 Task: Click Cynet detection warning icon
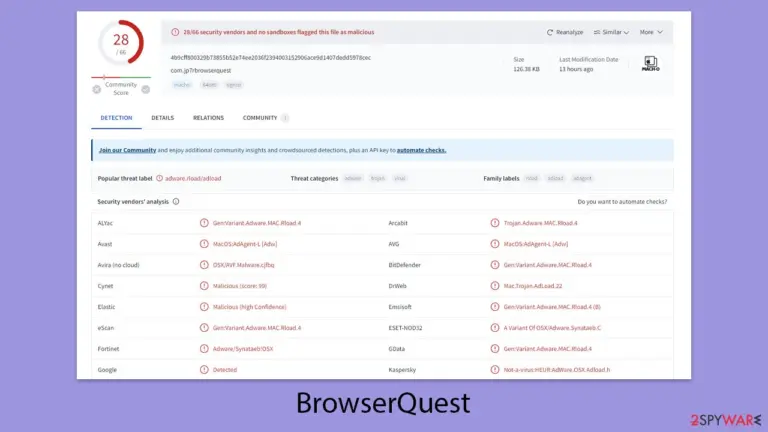click(x=204, y=286)
